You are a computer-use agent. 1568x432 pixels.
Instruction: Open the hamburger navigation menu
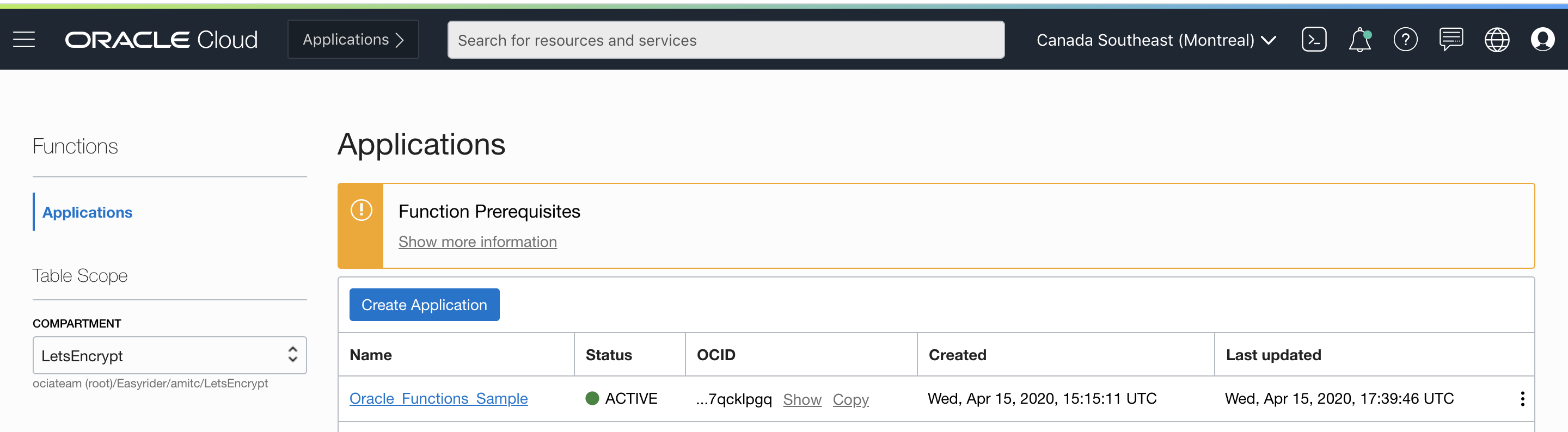point(24,40)
